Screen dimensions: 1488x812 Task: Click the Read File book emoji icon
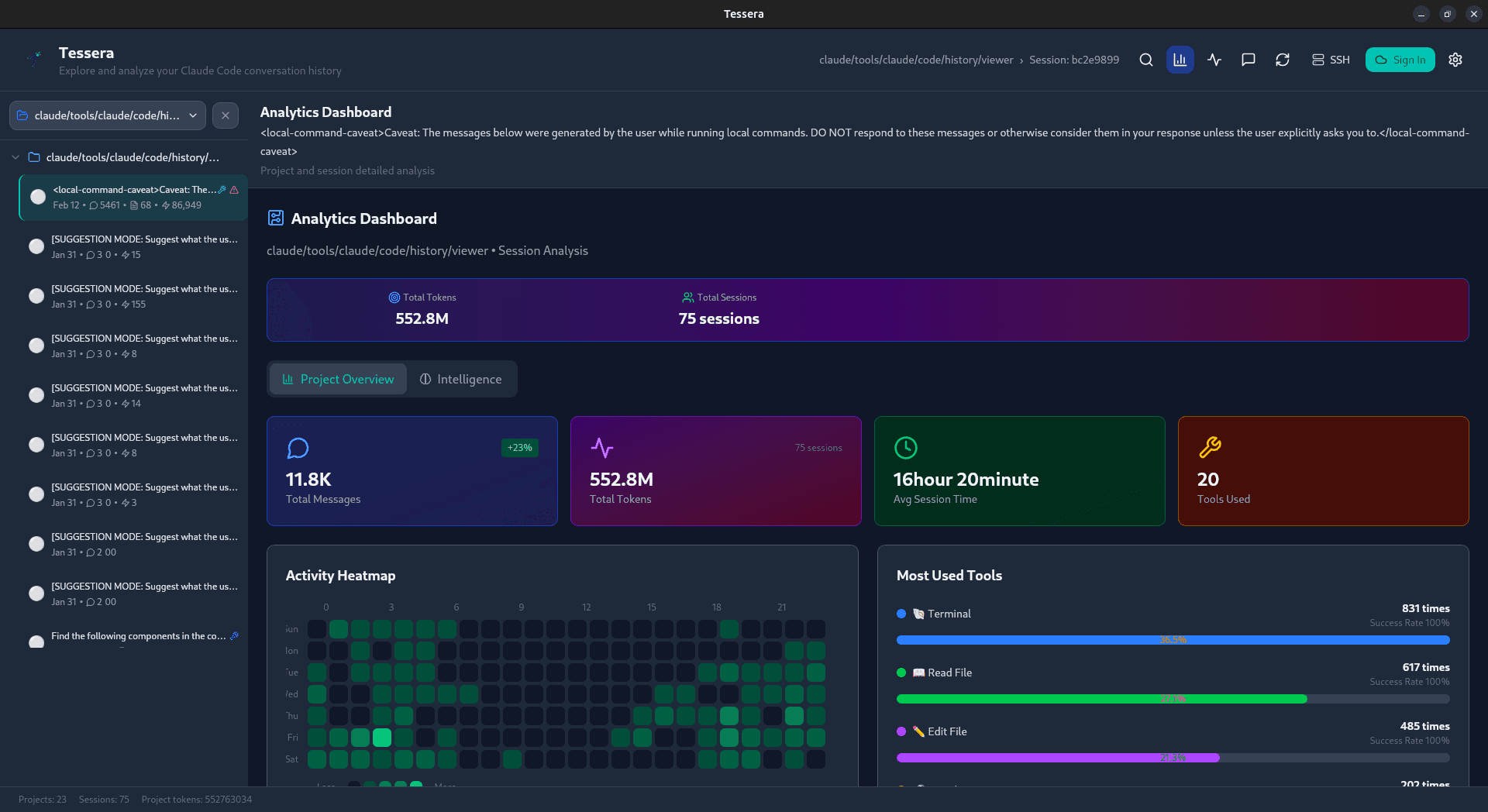click(x=918, y=673)
